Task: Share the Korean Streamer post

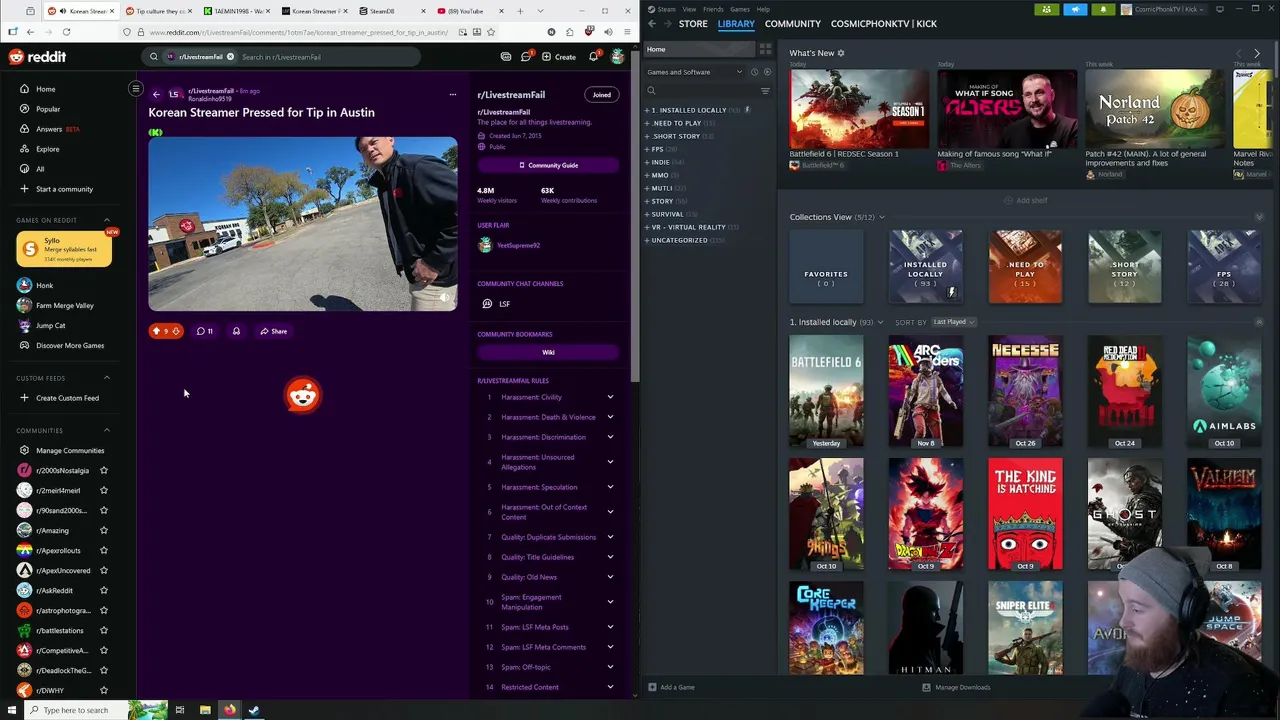Action: (x=273, y=331)
